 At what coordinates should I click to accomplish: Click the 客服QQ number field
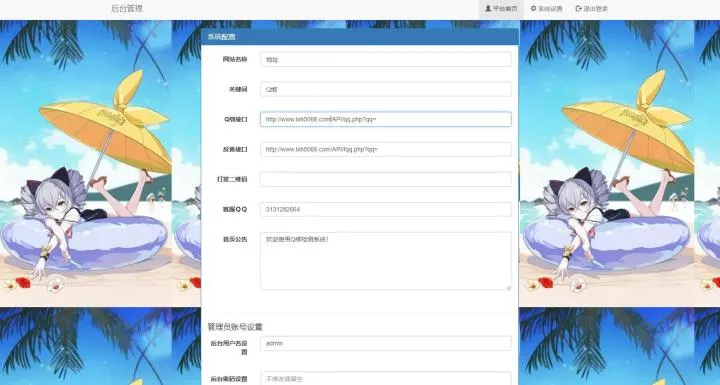point(385,209)
